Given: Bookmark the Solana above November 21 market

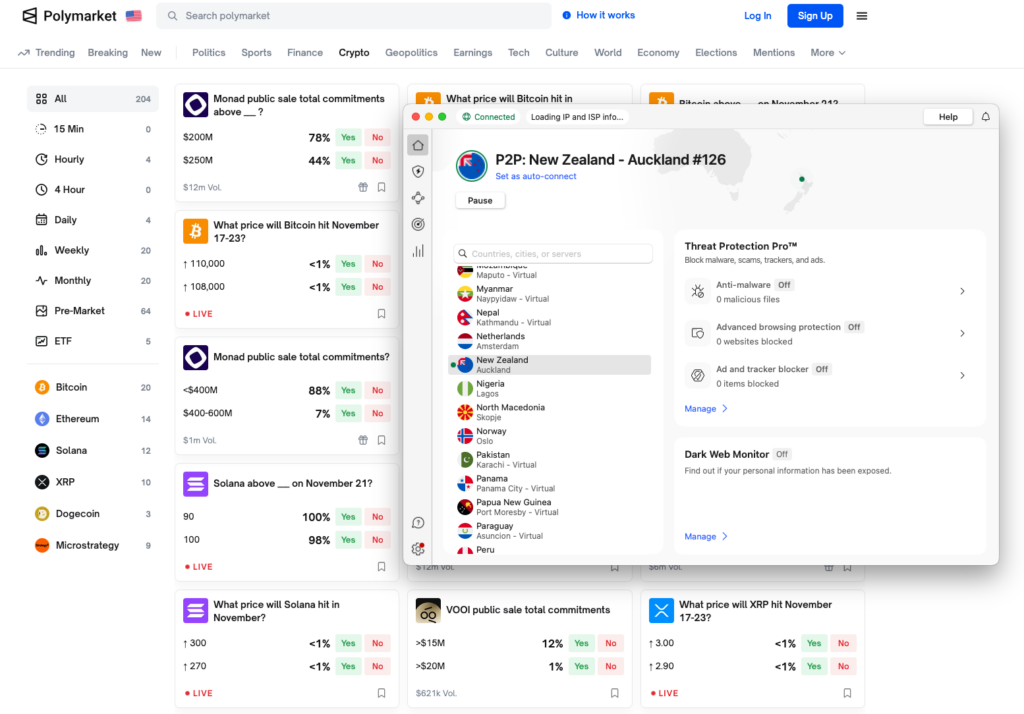Looking at the screenshot, I should 381,566.
